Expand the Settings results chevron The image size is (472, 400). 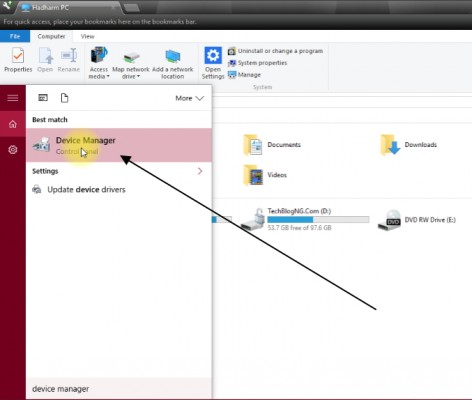point(200,171)
